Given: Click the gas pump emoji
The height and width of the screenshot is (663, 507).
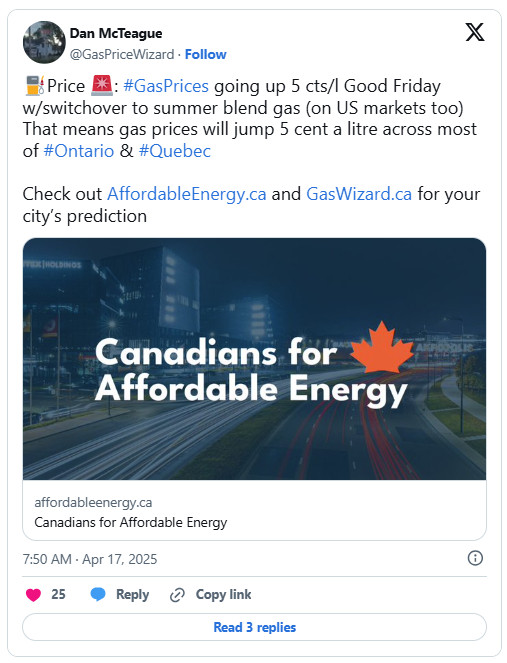Looking at the screenshot, I should pyautogui.click(x=34, y=85).
